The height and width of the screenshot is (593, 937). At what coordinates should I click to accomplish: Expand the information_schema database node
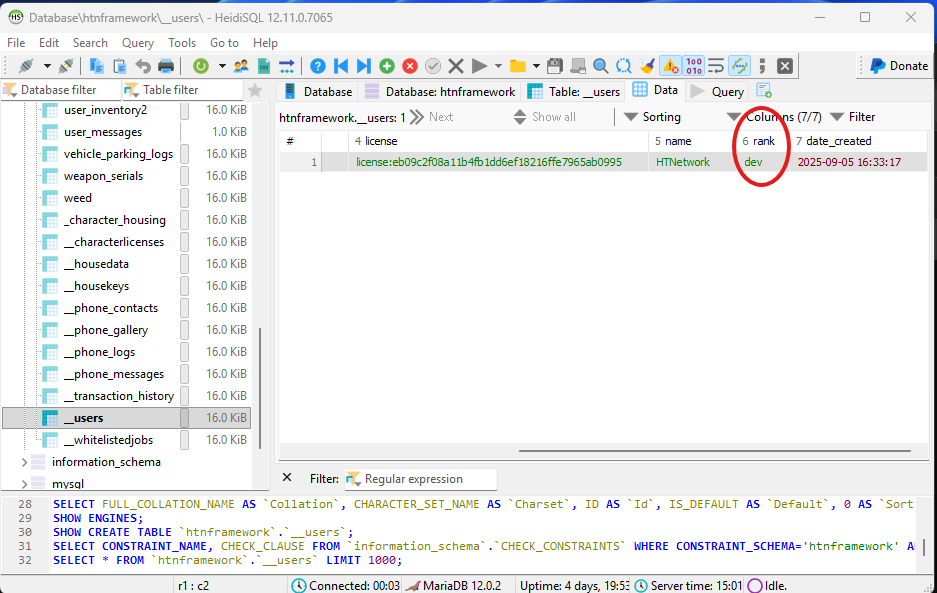25,462
